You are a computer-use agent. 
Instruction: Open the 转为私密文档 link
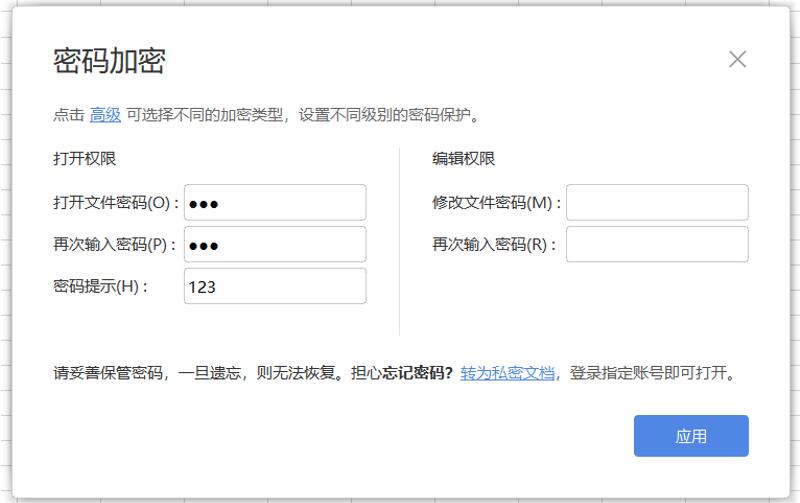(507, 374)
